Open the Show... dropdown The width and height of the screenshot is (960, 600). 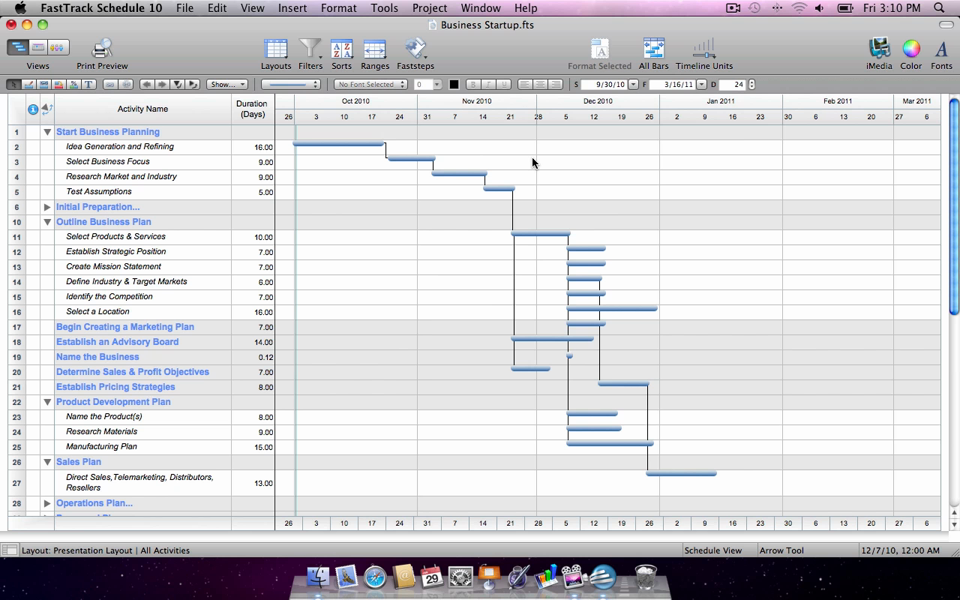coord(227,84)
